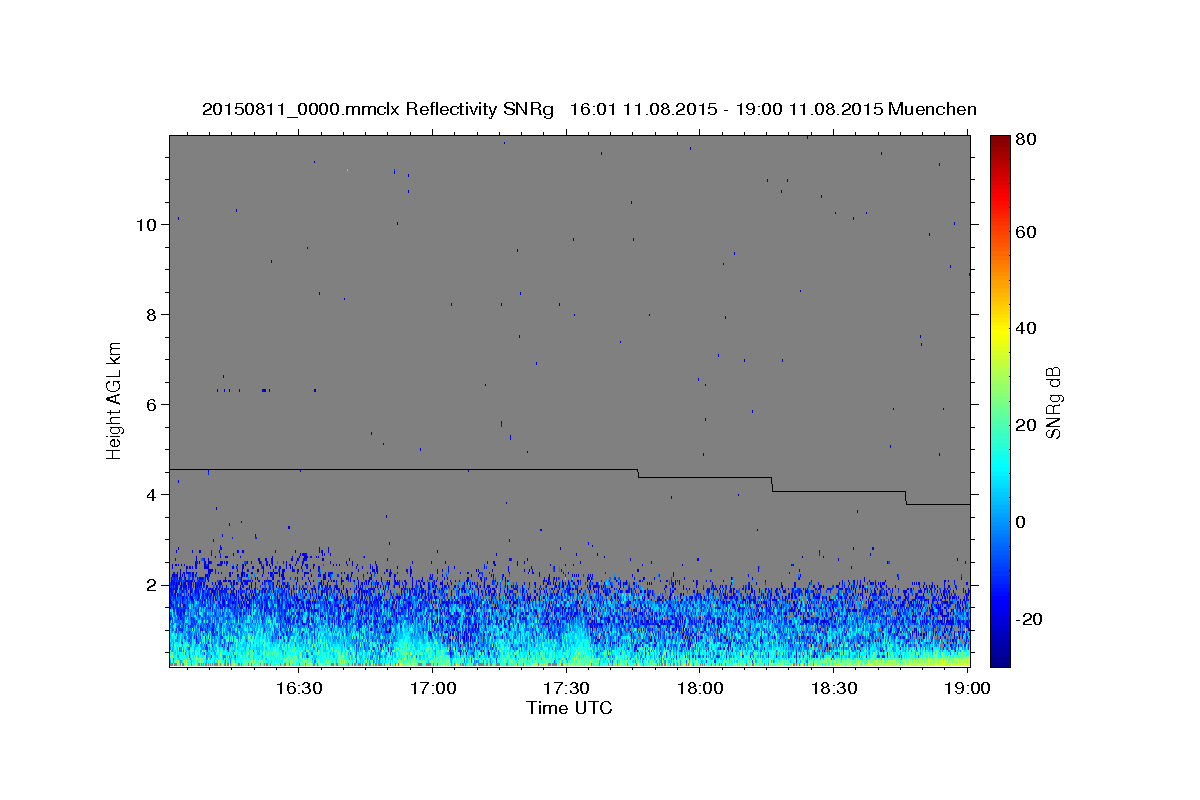Click the colorbar label 0

pyautogui.click(x=1022, y=522)
